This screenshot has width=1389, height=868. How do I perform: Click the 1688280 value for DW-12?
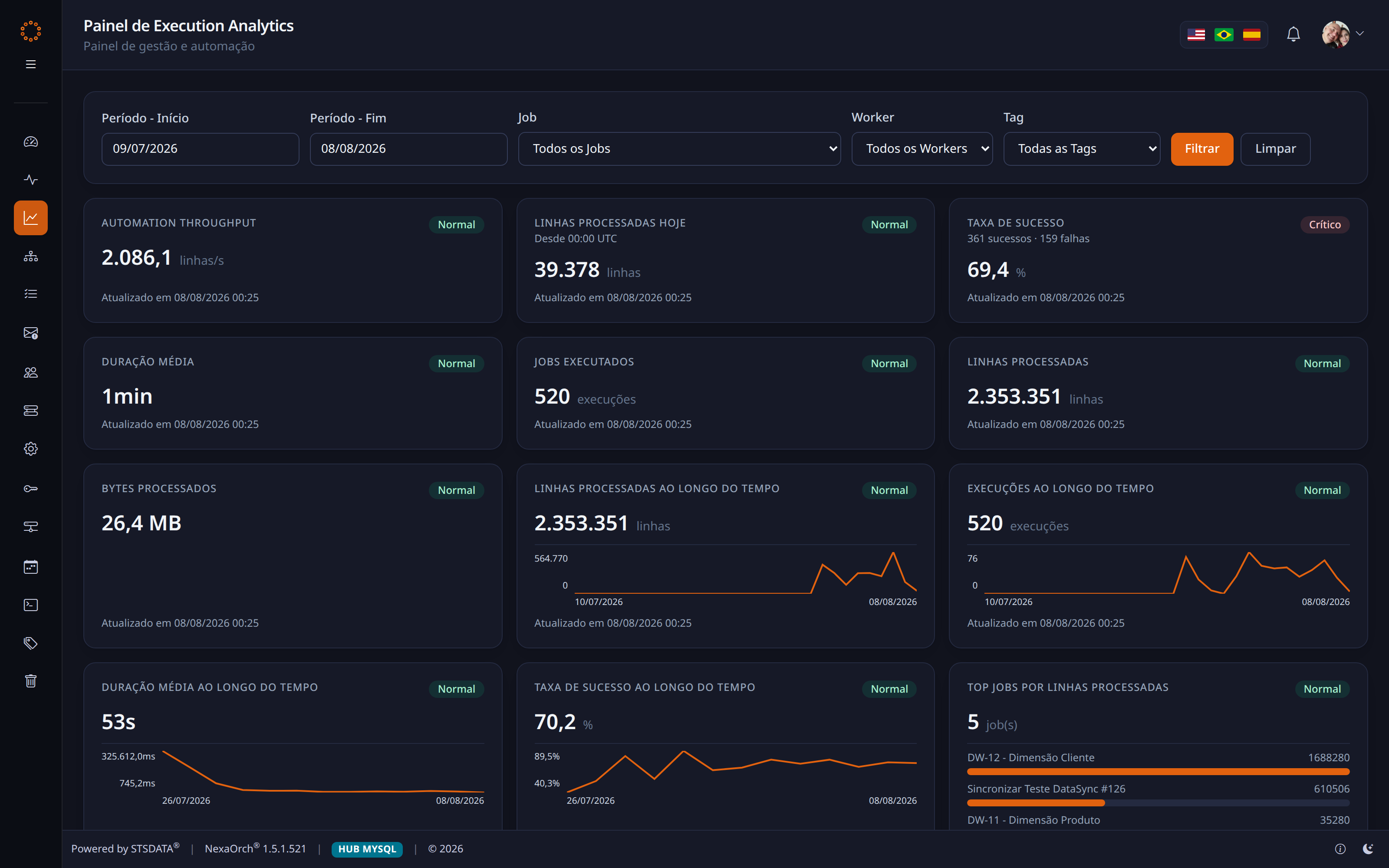(1329, 758)
